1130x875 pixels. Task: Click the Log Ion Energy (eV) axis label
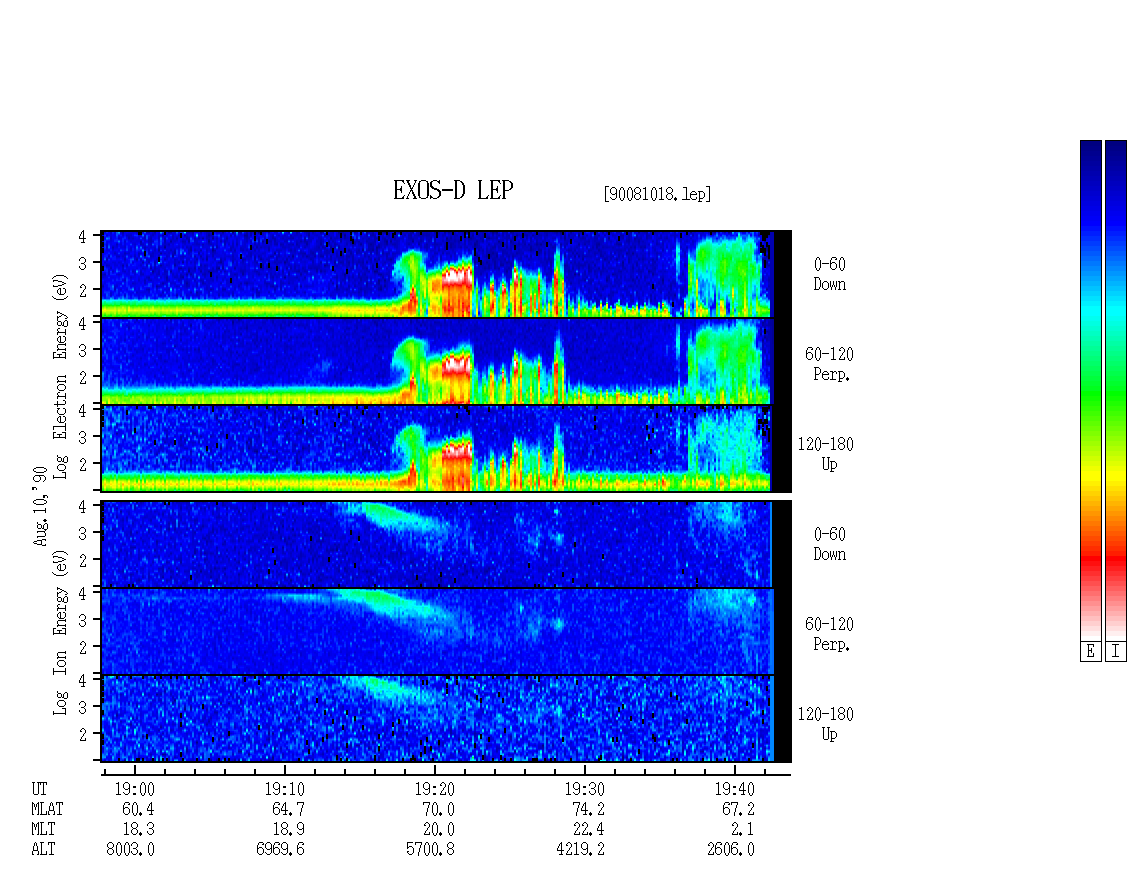pos(61,633)
